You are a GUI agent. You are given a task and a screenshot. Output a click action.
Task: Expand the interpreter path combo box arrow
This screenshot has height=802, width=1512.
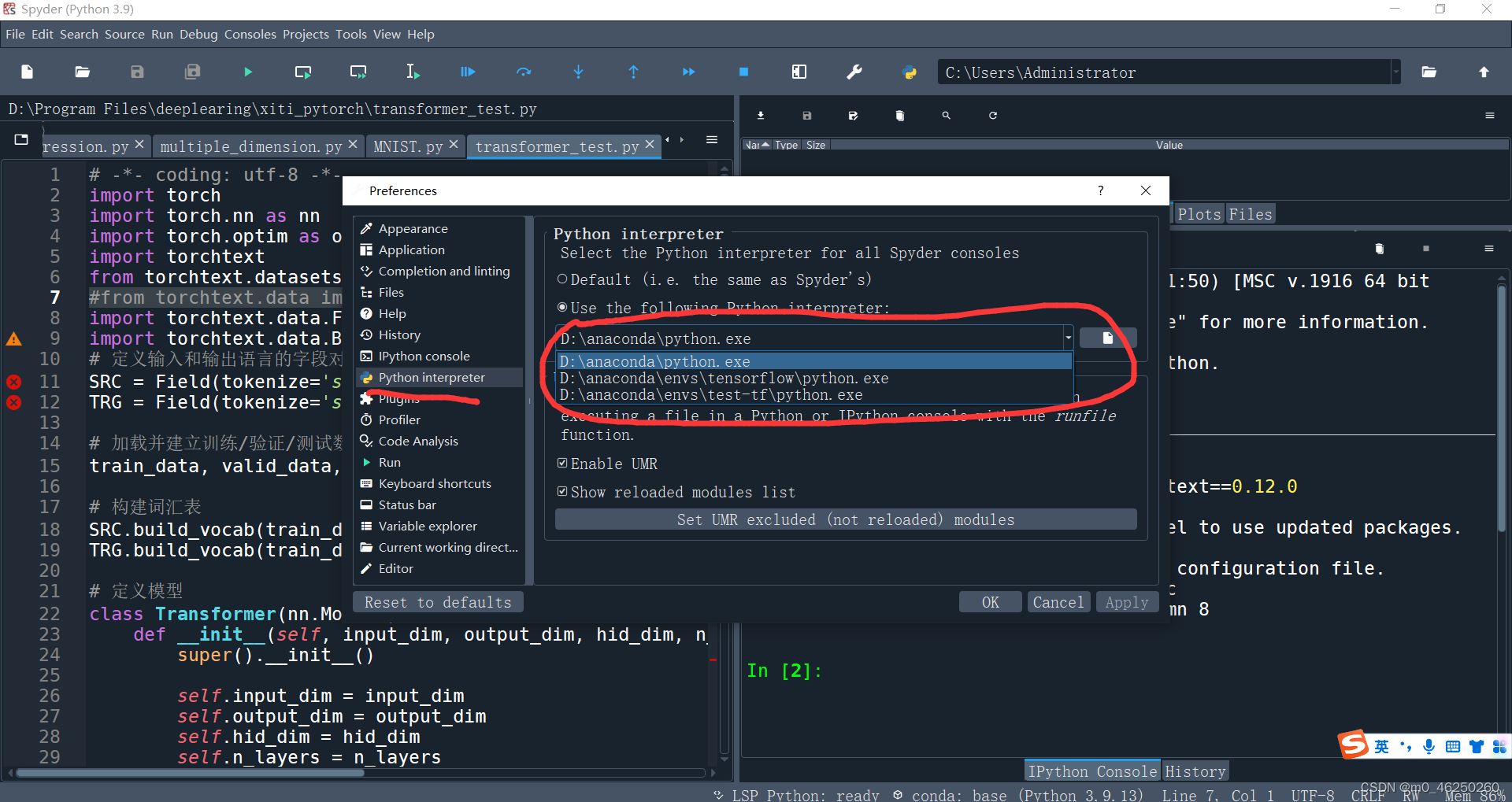[x=1068, y=338]
